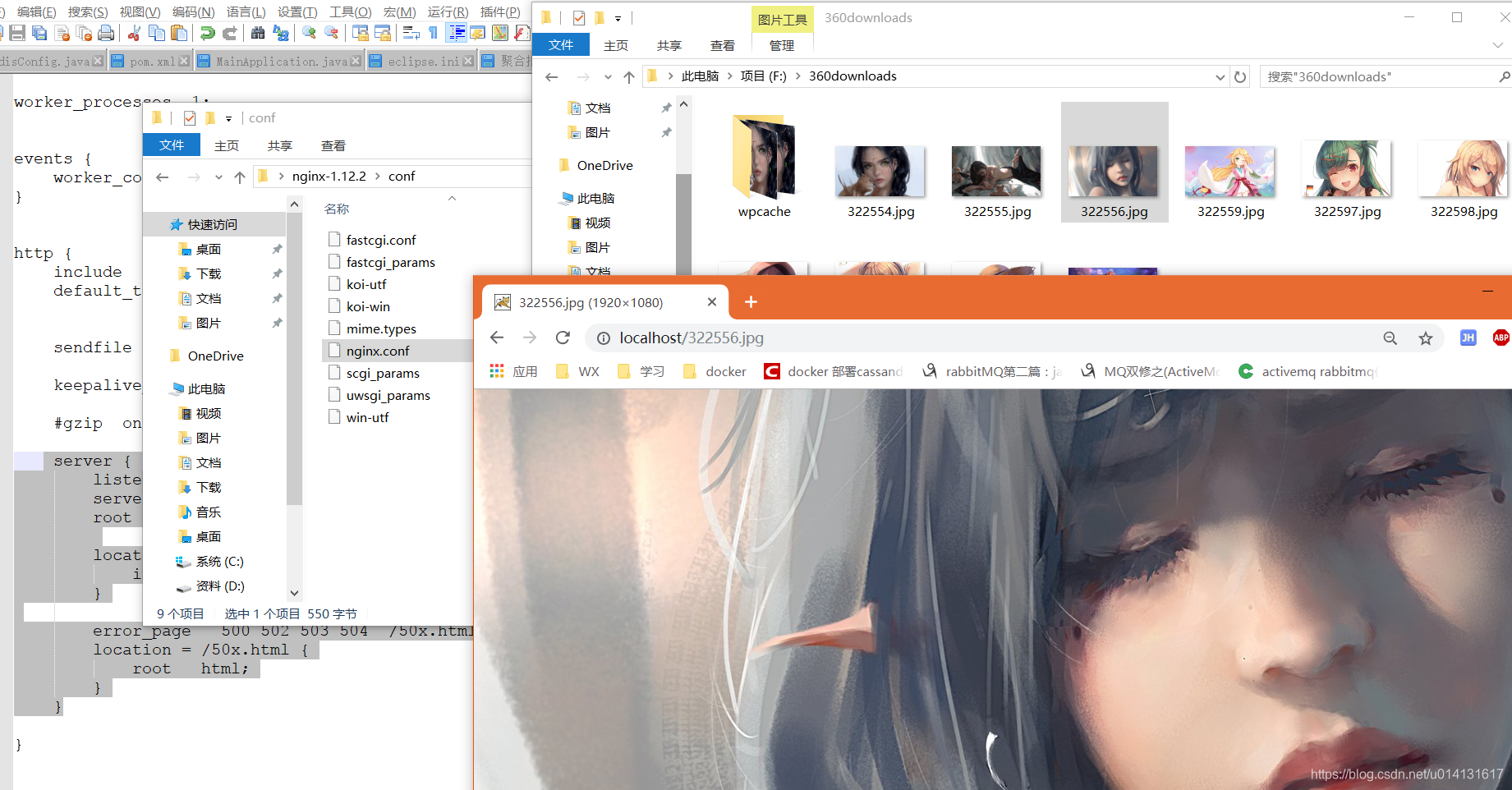Click the Save icon in Notepad++ toolbar
The height and width of the screenshot is (790, 1512).
tap(17, 33)
